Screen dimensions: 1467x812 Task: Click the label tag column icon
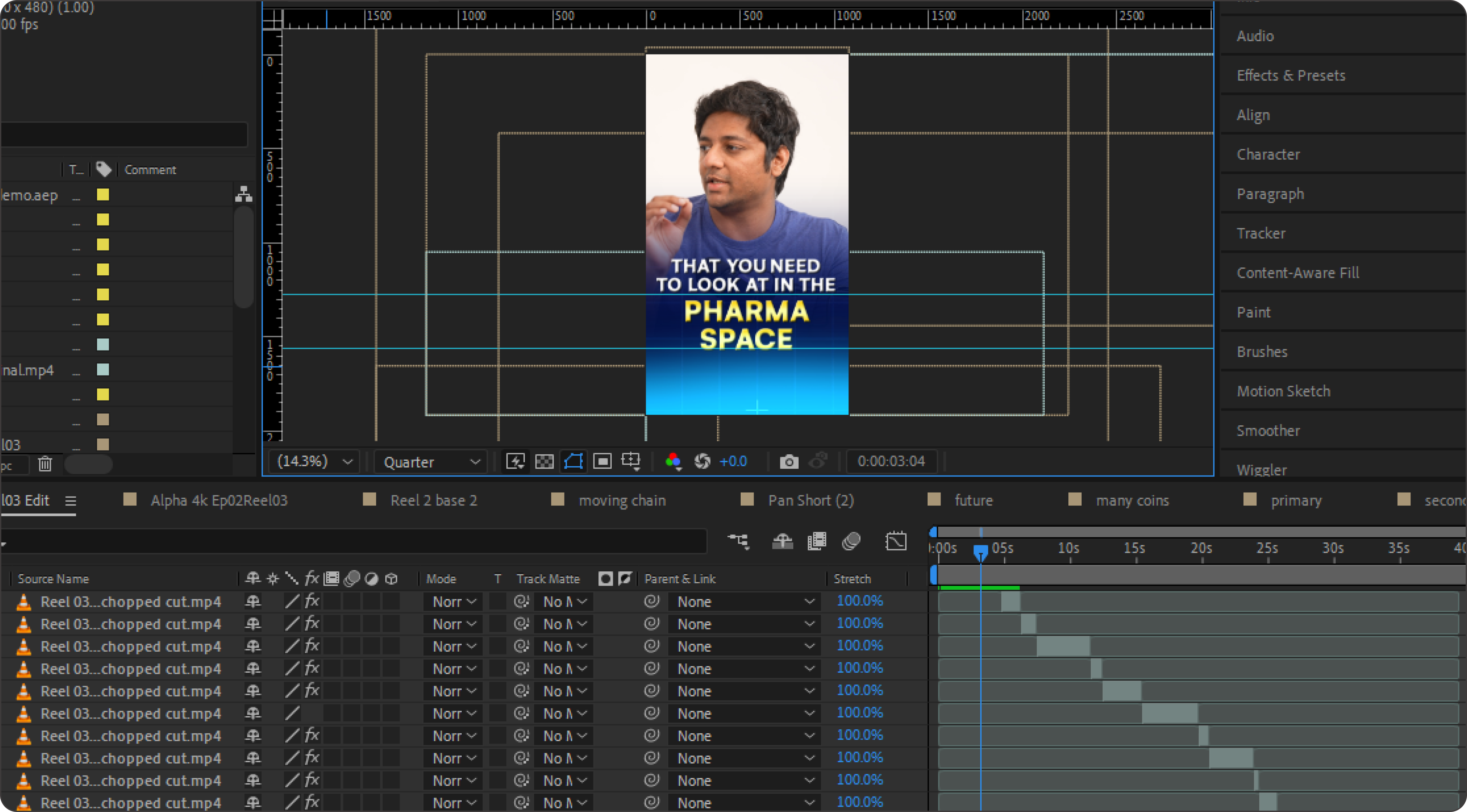[104, 169]
